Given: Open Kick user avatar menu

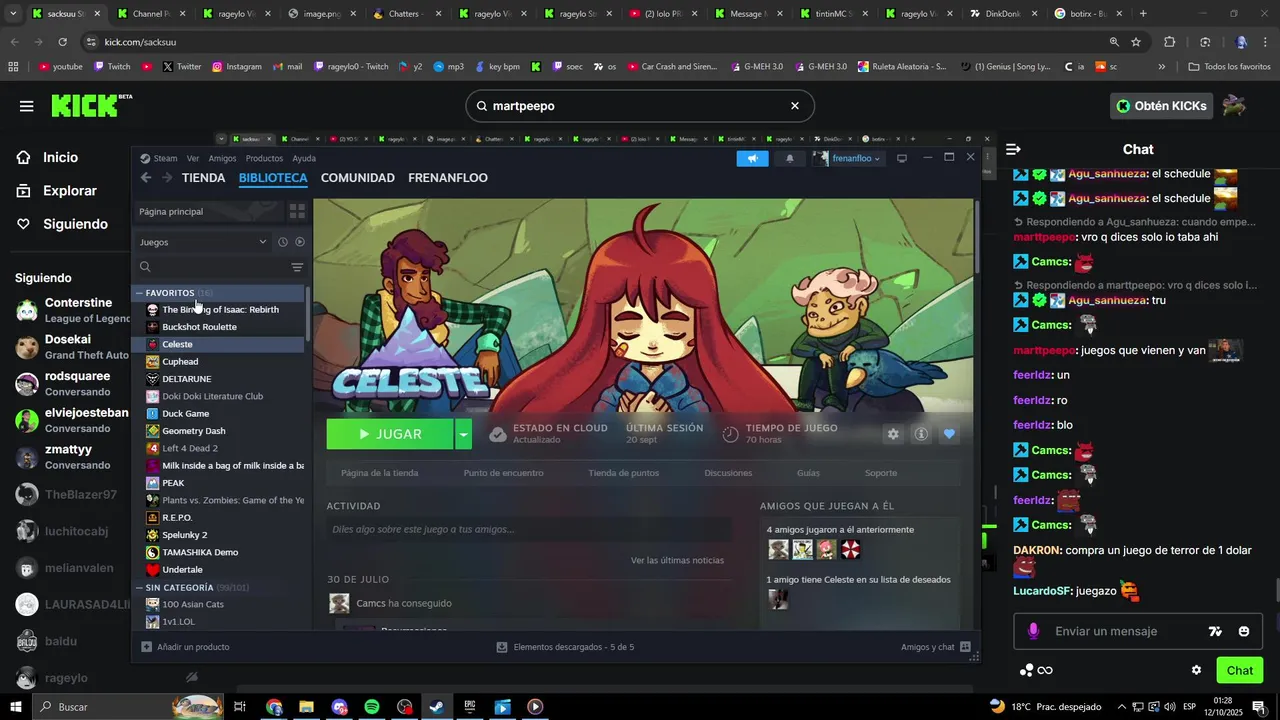Looking at the screenshot, I should click(x=1234, y=106).
